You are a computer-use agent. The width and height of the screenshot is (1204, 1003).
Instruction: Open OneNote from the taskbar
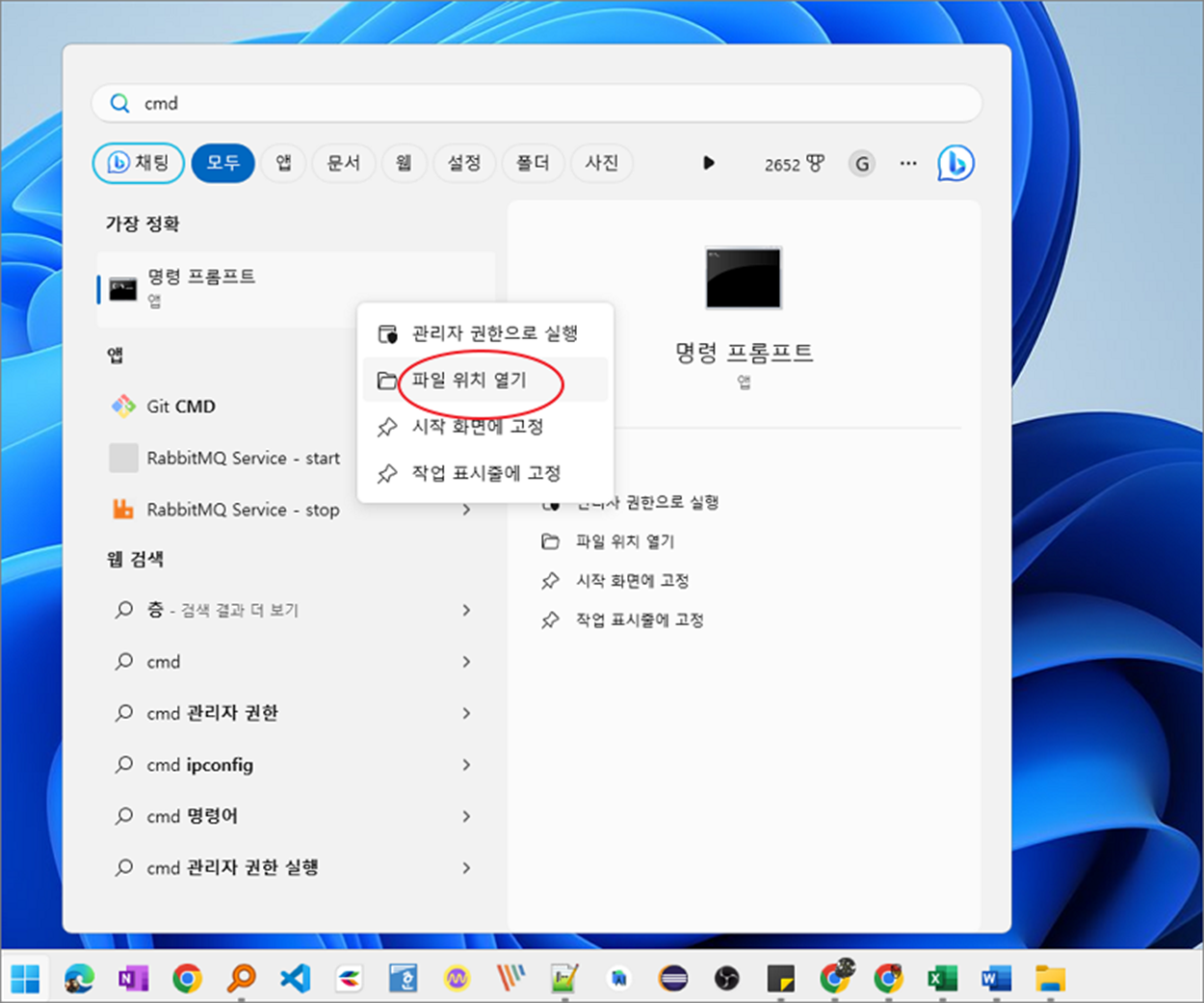133,979
